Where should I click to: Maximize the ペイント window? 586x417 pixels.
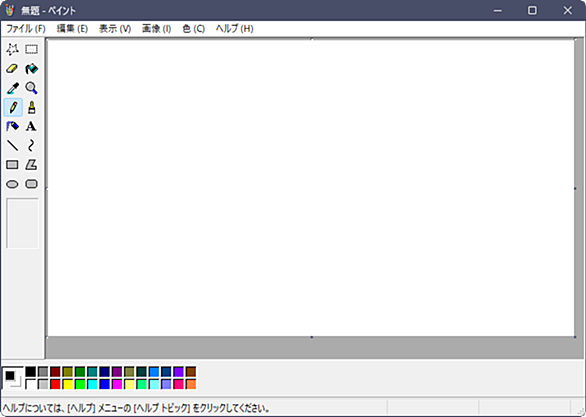coord(532,10)
